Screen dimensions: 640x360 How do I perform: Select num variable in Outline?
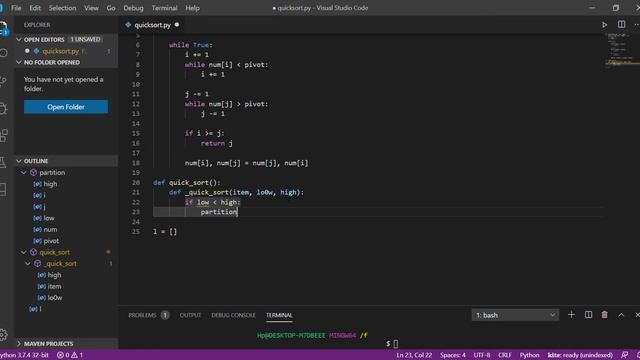click(x=50, y=229)
